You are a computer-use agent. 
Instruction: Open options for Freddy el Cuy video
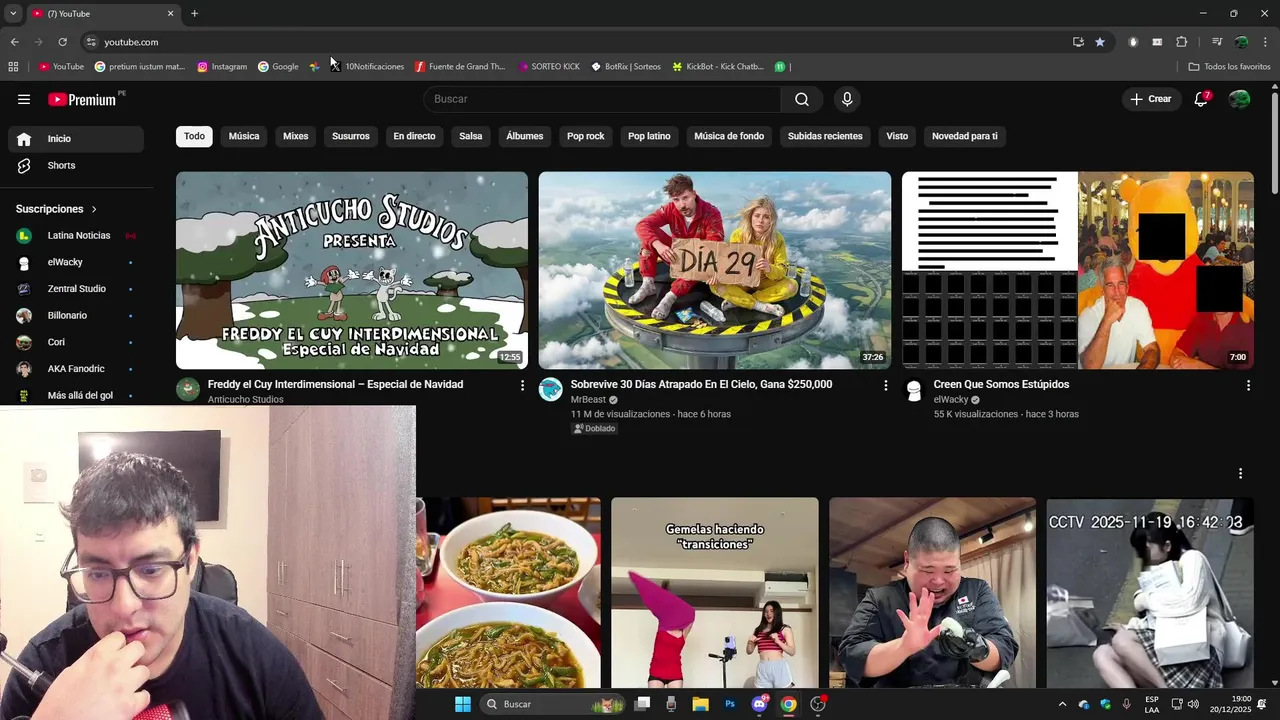pyautogui.click(x=522, y=385)
